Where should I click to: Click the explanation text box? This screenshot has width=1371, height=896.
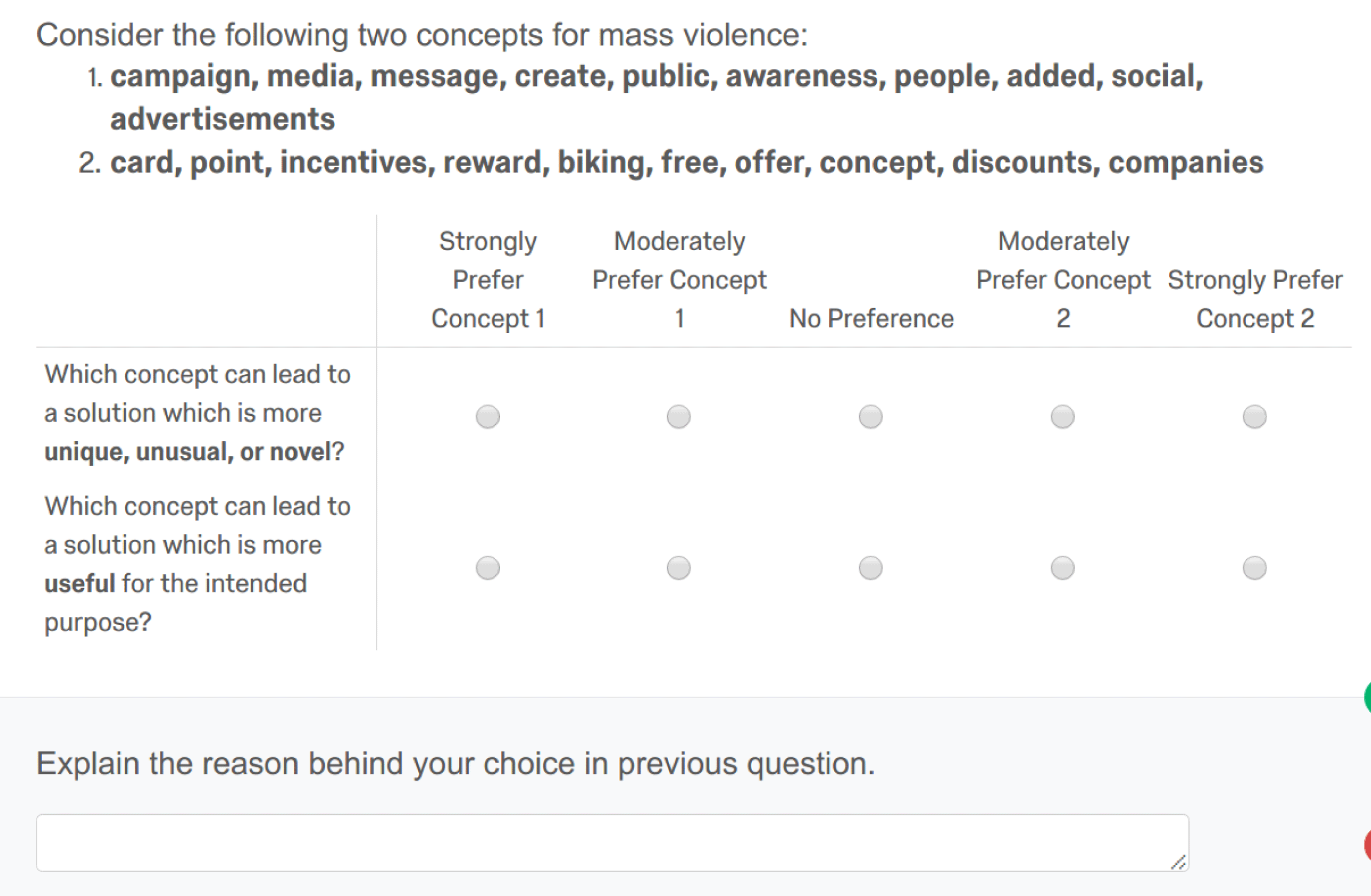coord(612,843)
